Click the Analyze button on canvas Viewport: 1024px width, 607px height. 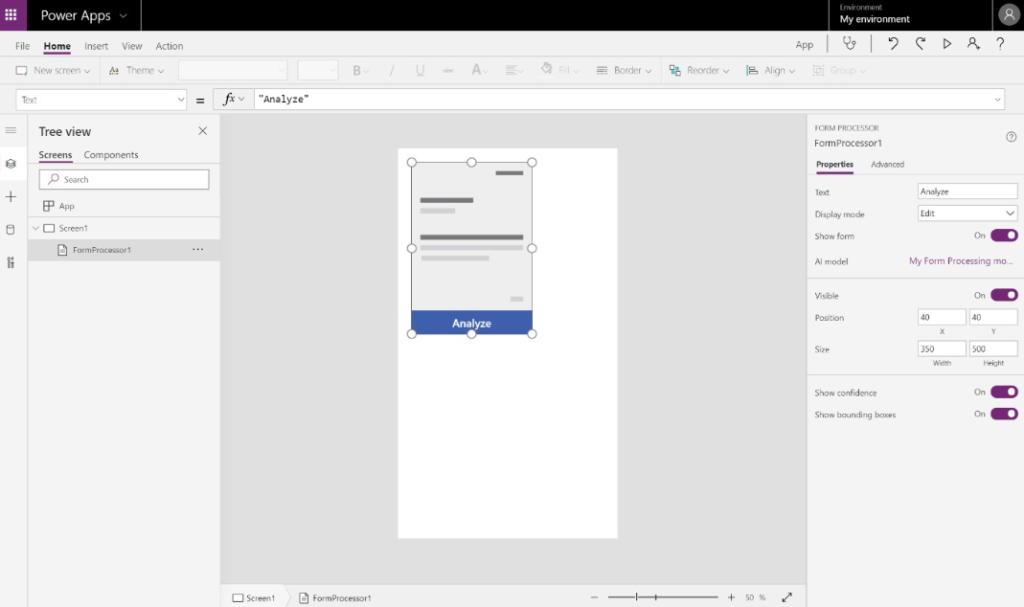click(x=471, y=323)
